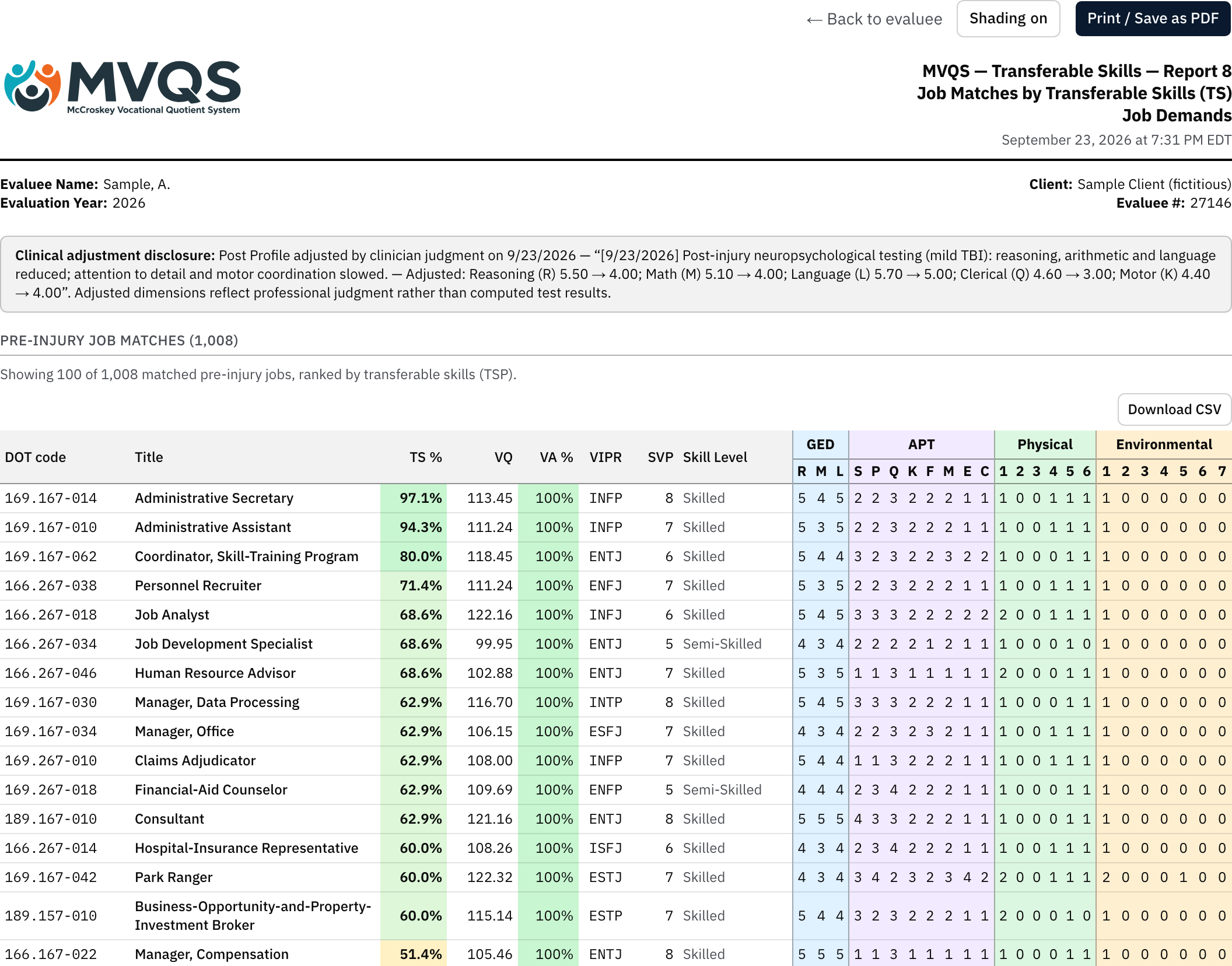This screenshot has width=1232, height=966.
Task: Click evaluee number 27146
Action: pos(1210,203)
